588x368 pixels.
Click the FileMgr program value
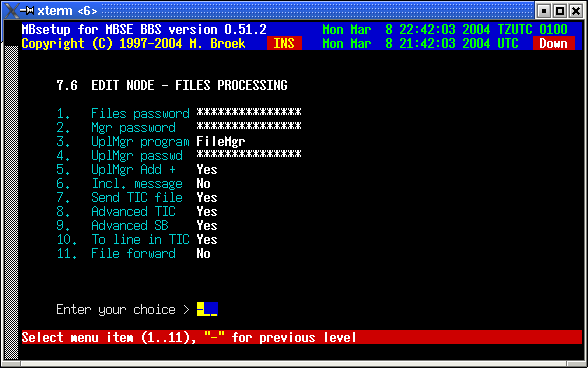221,142
